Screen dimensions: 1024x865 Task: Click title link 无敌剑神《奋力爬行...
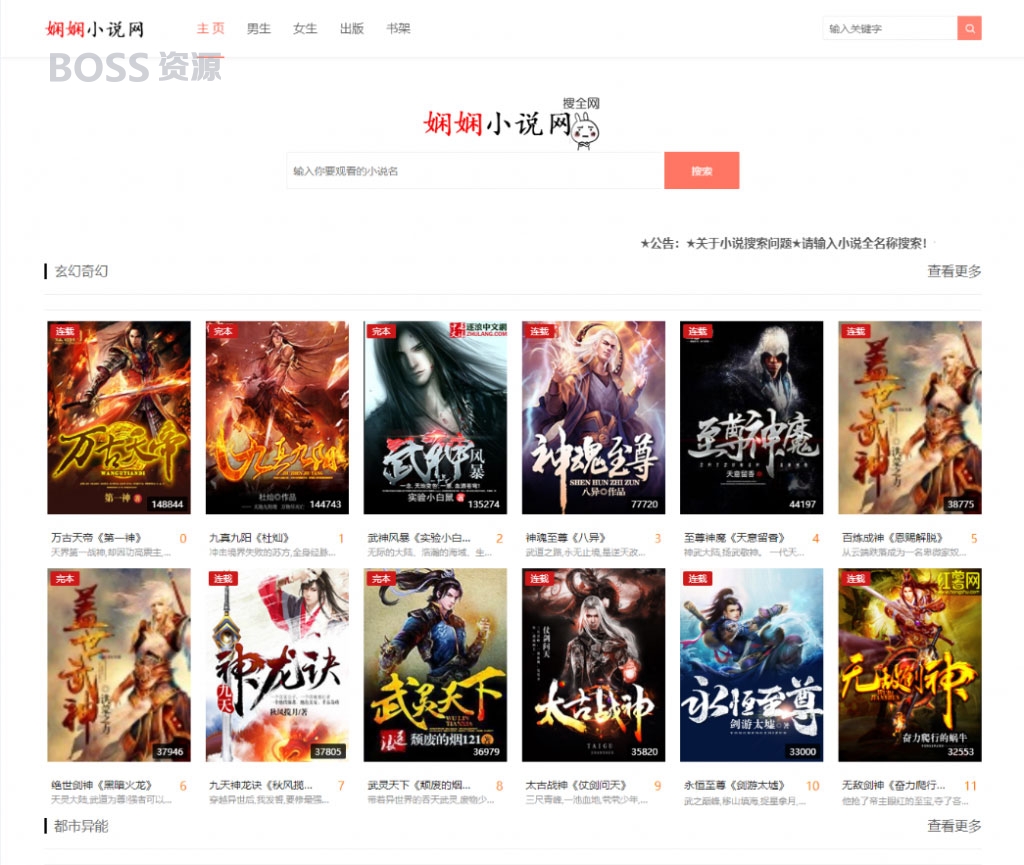click(893, 785)
